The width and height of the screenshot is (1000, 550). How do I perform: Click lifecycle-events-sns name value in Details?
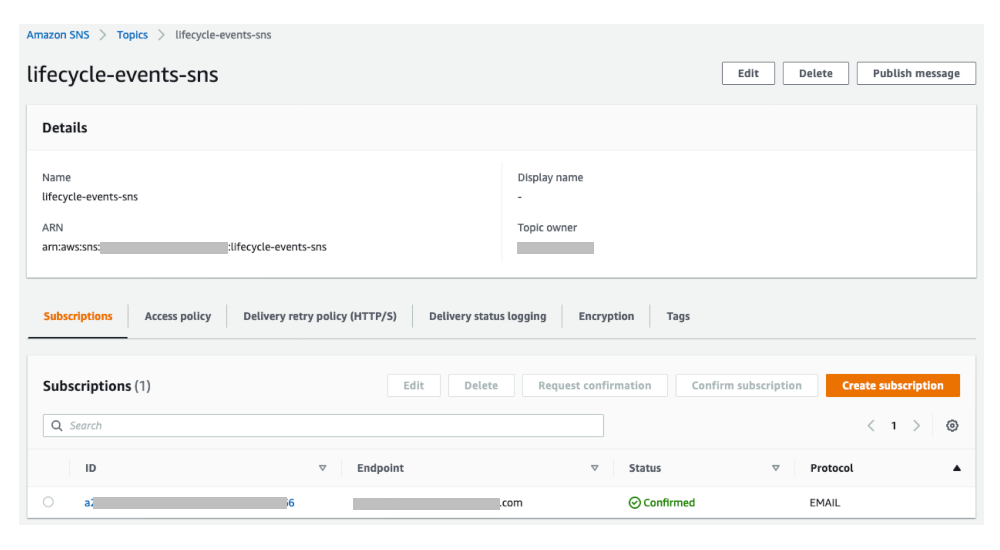pos(90,197)
